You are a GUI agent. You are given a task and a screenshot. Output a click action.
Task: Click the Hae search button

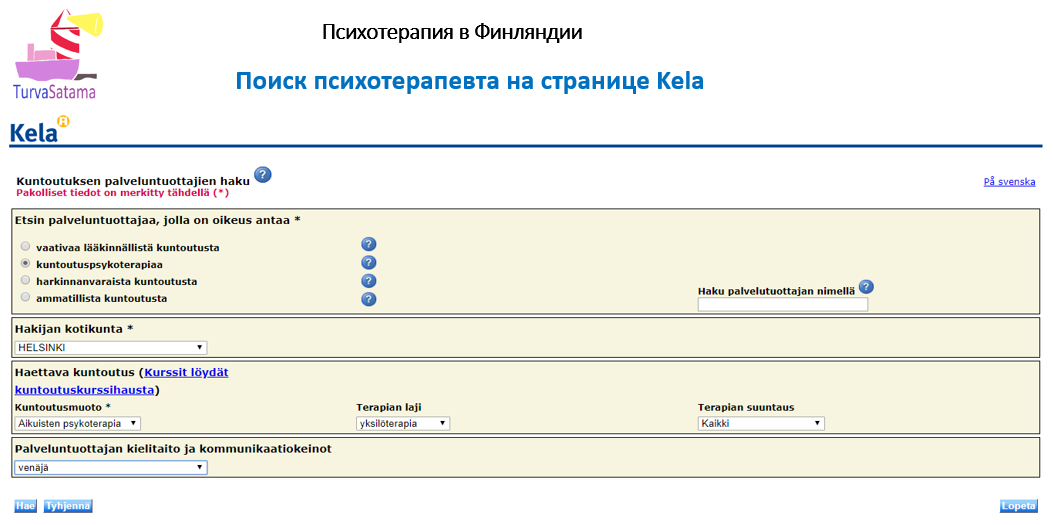[26, 506]
